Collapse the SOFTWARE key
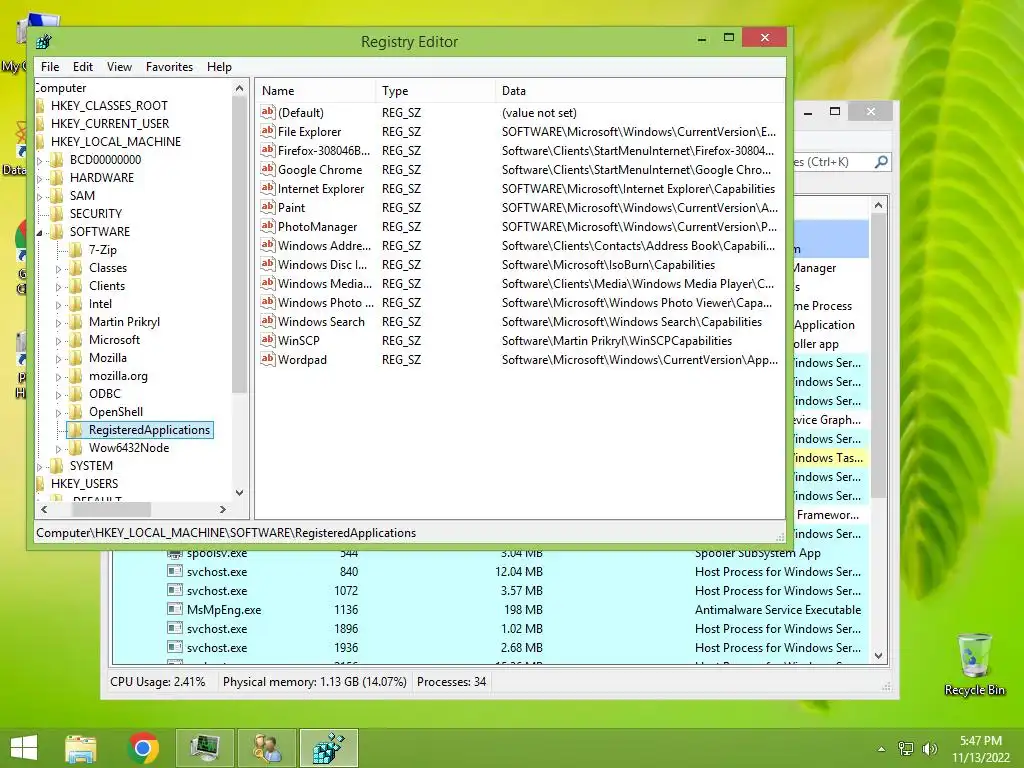This screenshot has height=768, width=1024. click(x=40, y=232)
